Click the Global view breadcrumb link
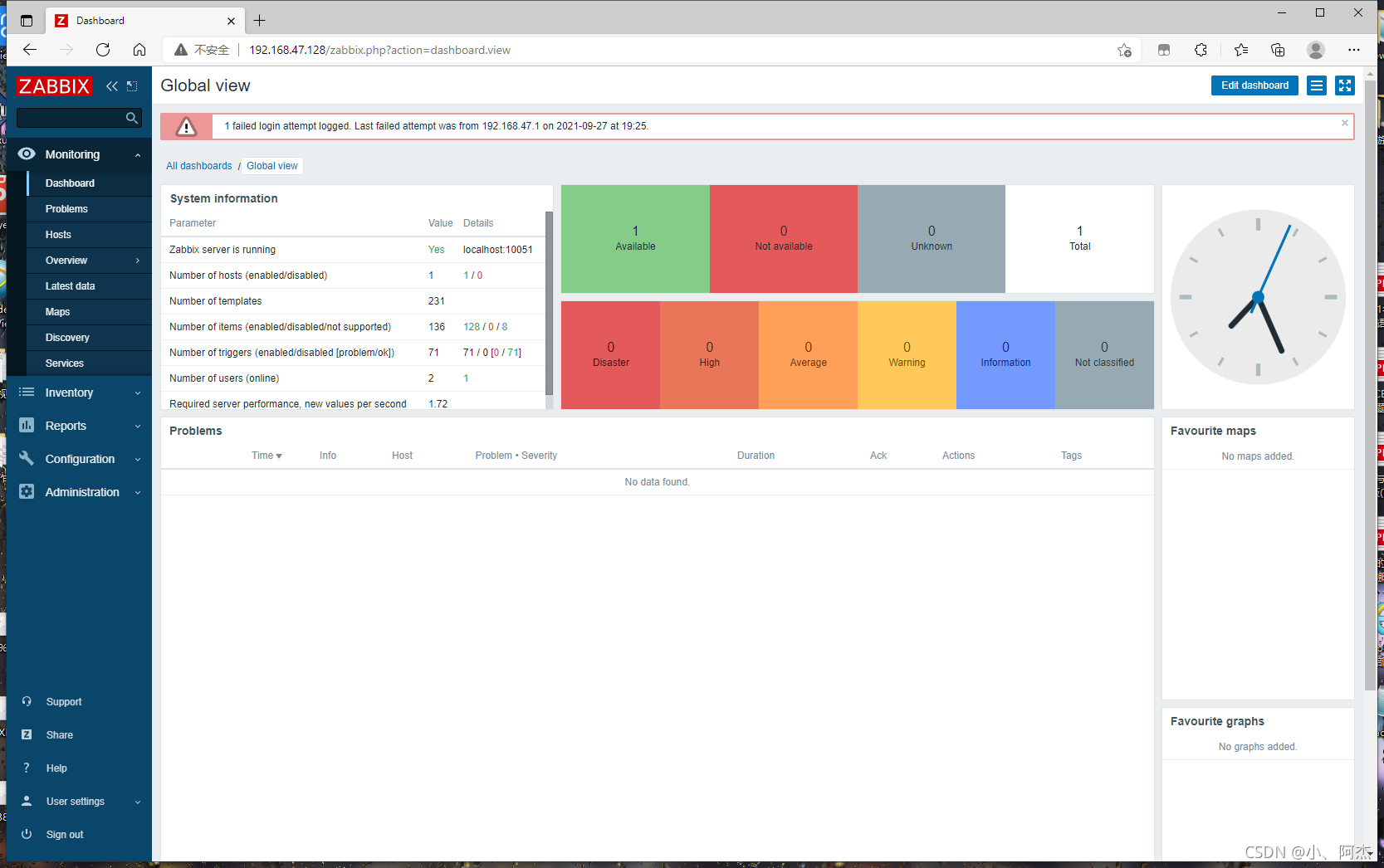The height and width of the screenshot is (868, 1384). [272, 166]
